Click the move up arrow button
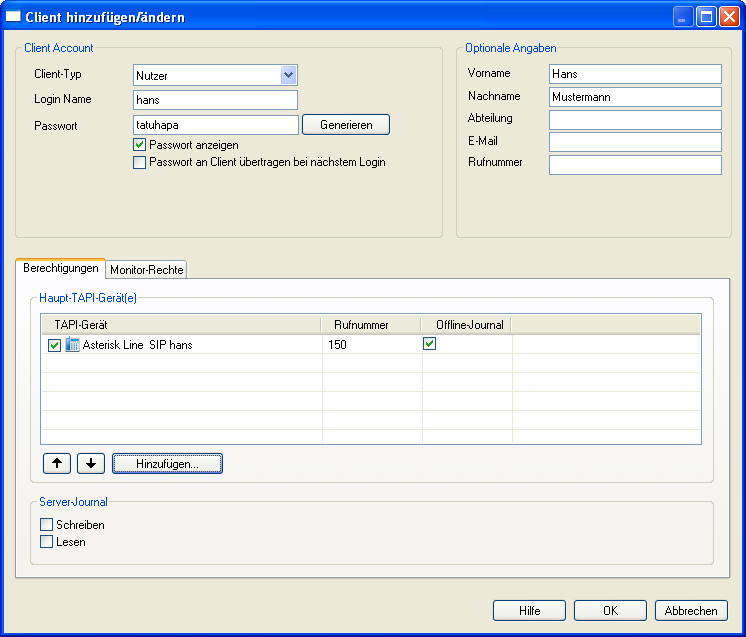Screen dimensions: 746x637 point(58,464)
